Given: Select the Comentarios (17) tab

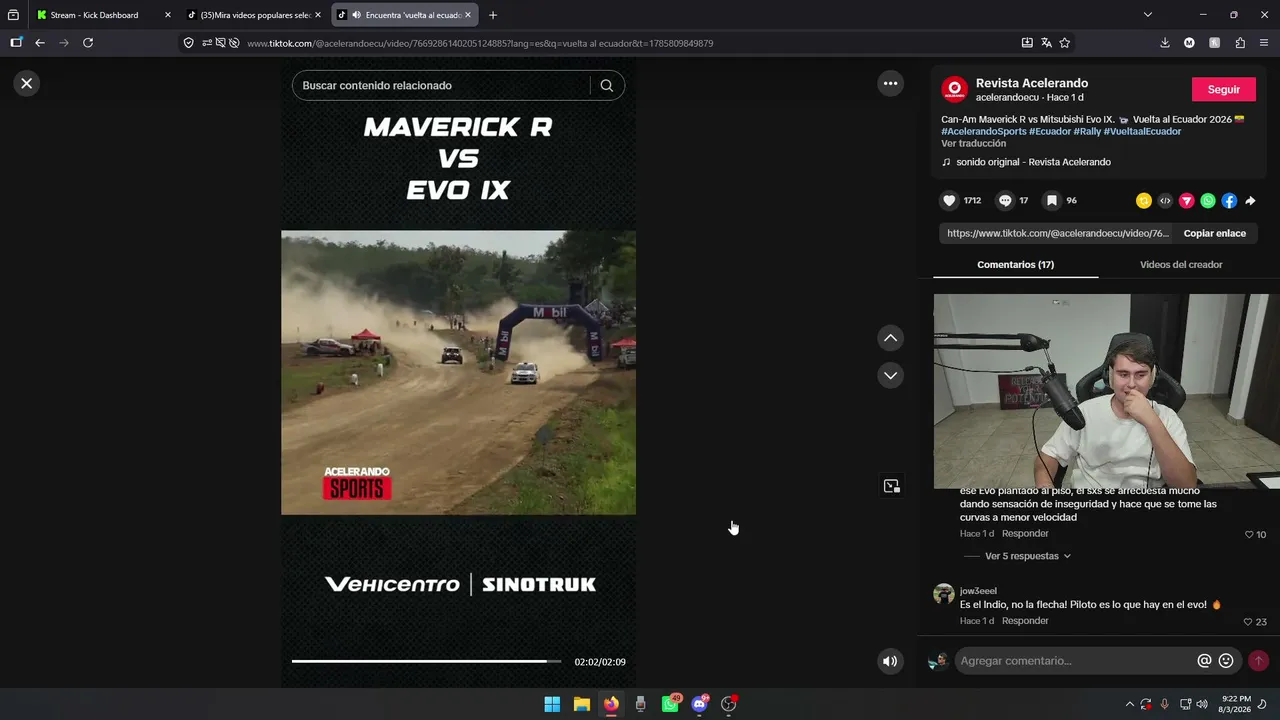Looking at the screenshot, I should 1015,265.
